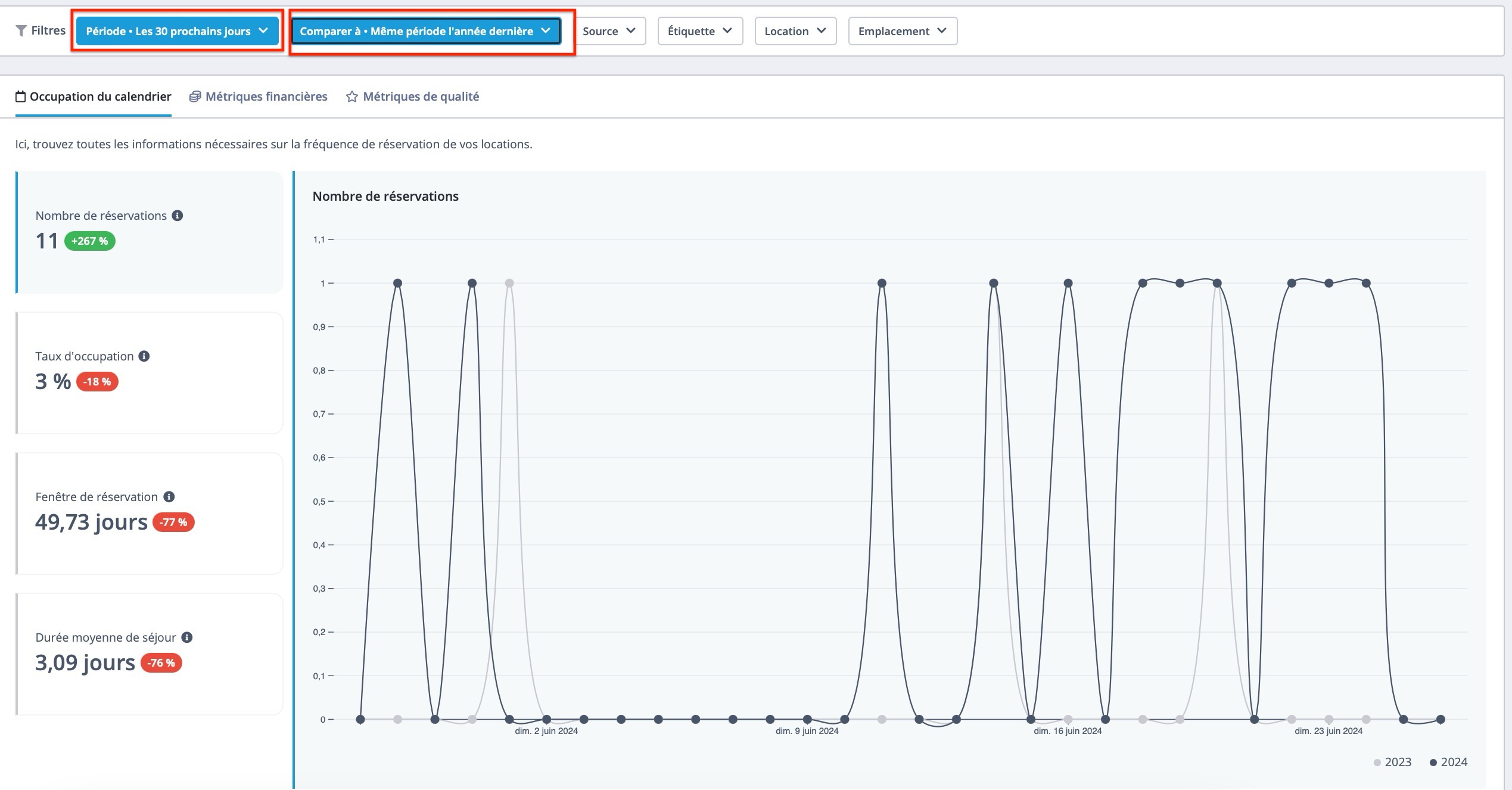The width and height of the screenshot is (1512, 790).
Task: Click coins icon of Métriques financières
Action: (x=195, y=97)
